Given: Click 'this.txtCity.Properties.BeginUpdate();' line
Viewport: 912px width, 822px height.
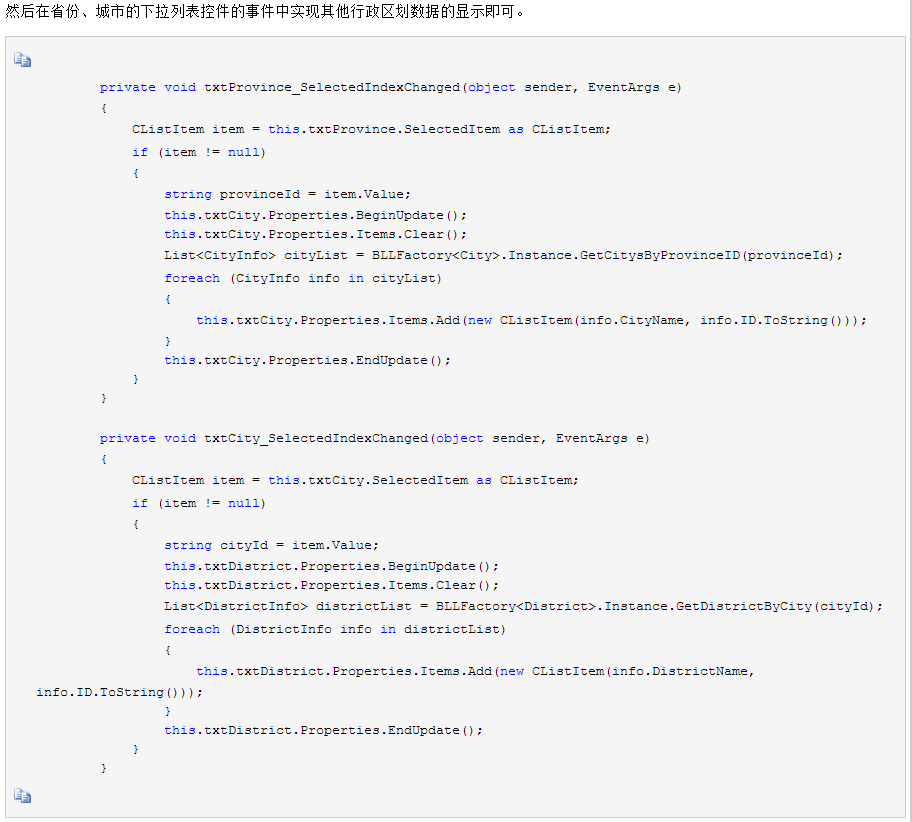Looking at the screenshot, I should (315, 215).
